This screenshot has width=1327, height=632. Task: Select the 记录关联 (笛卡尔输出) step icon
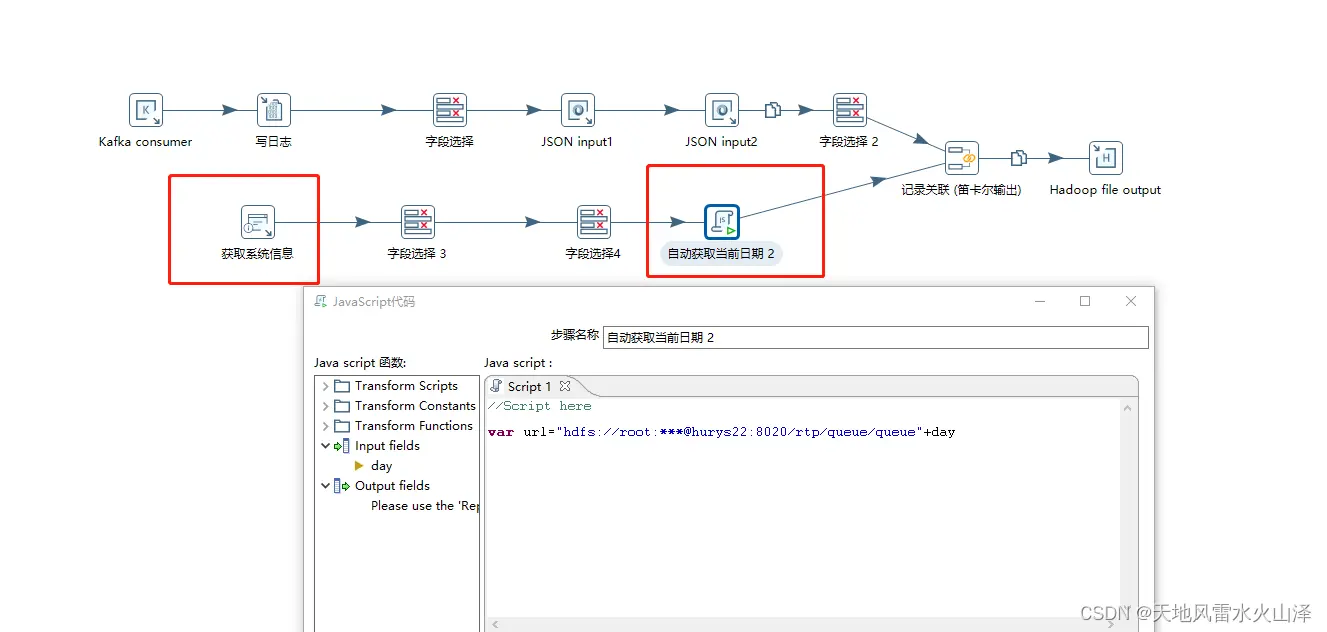tap(961, 158)
